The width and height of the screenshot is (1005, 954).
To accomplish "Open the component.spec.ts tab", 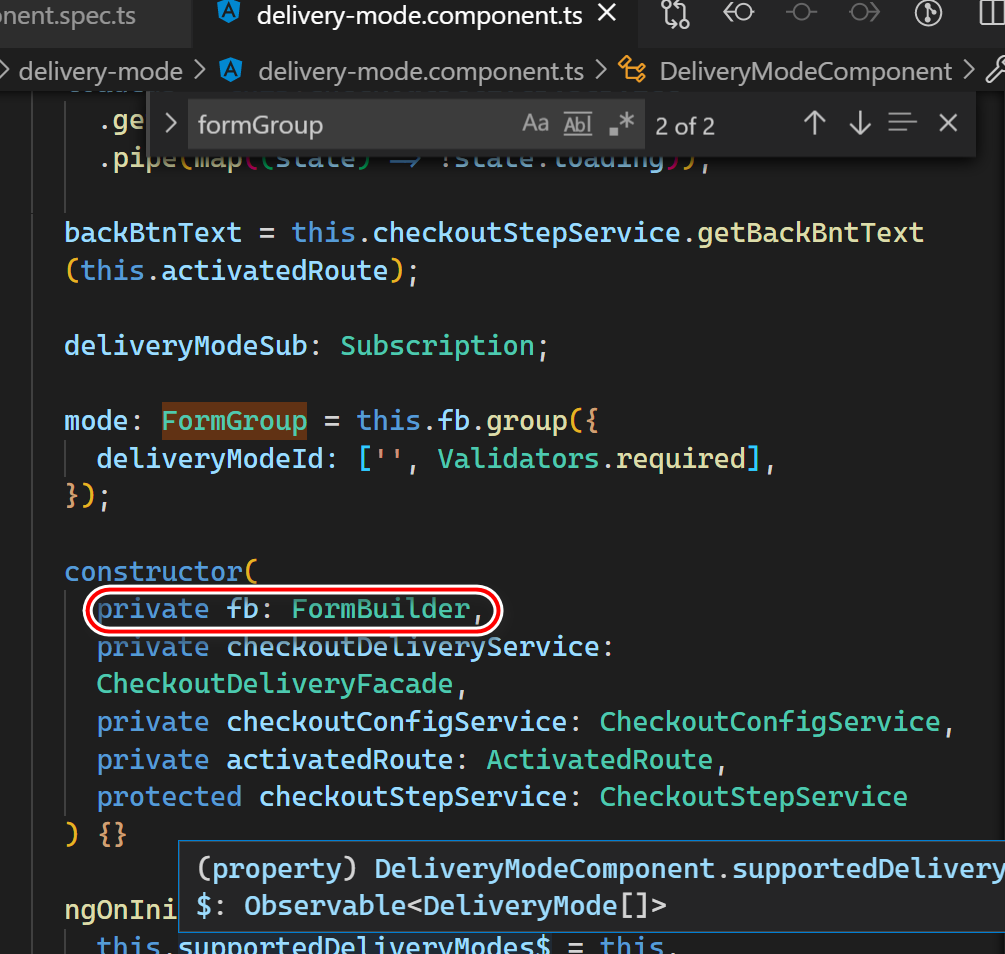I will [68, 15].
